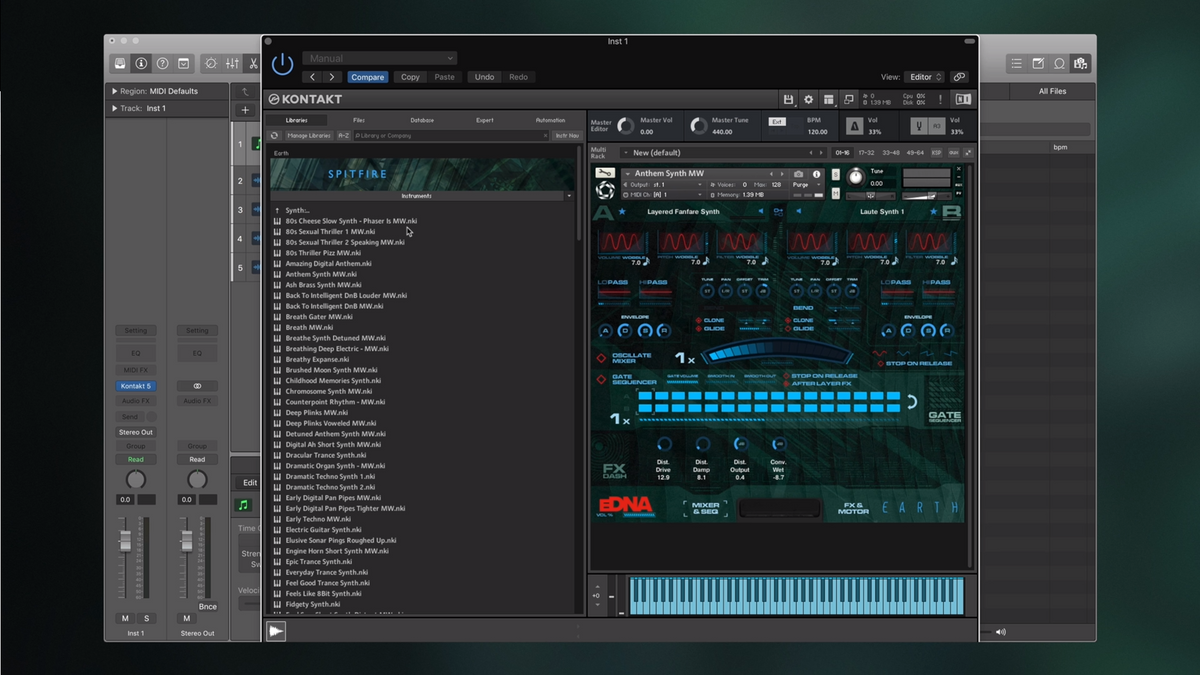Open the Manual preset dropdown
This screenshot has height=675, width=1200.
379,59
